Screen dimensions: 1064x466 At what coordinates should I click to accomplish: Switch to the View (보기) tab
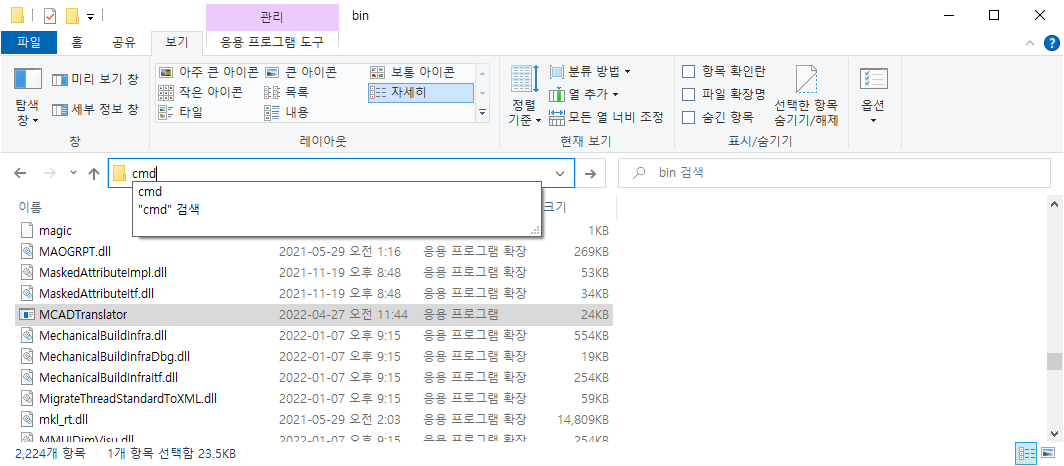click(176, 42)
